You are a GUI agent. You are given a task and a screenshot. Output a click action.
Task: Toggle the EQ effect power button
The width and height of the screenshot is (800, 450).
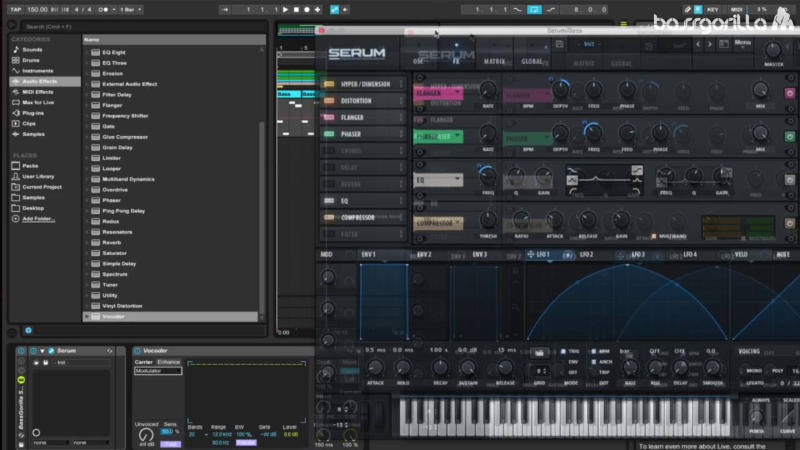pos(789,180)
